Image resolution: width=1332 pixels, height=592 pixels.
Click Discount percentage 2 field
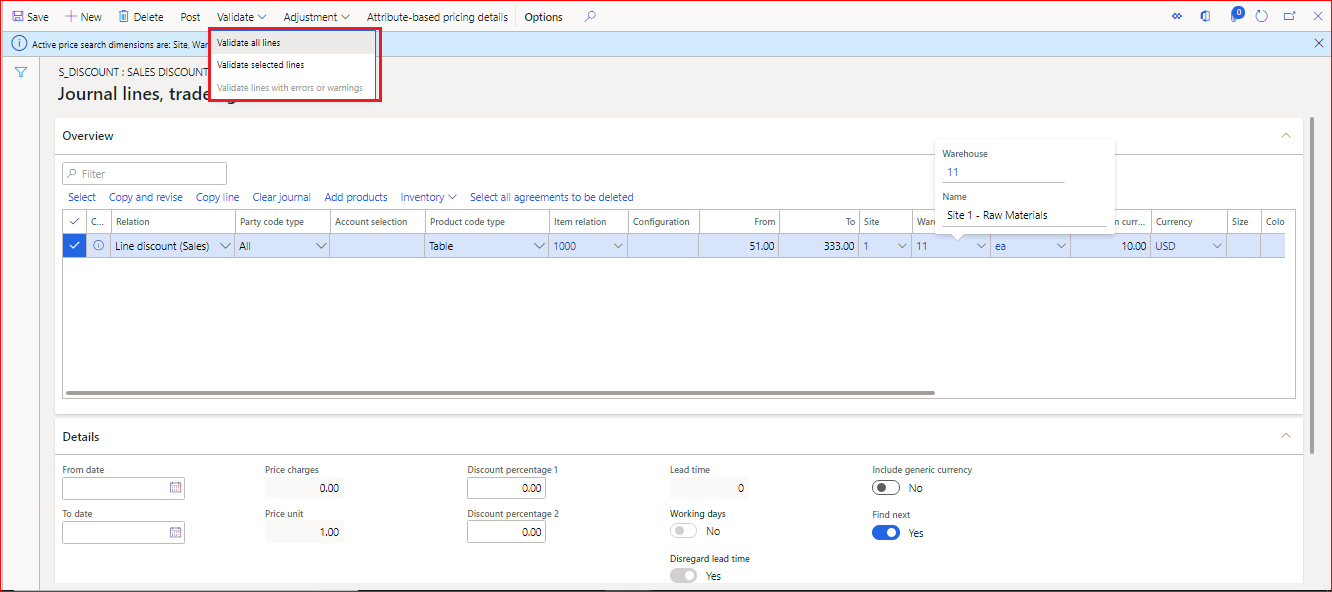(507, 532)
